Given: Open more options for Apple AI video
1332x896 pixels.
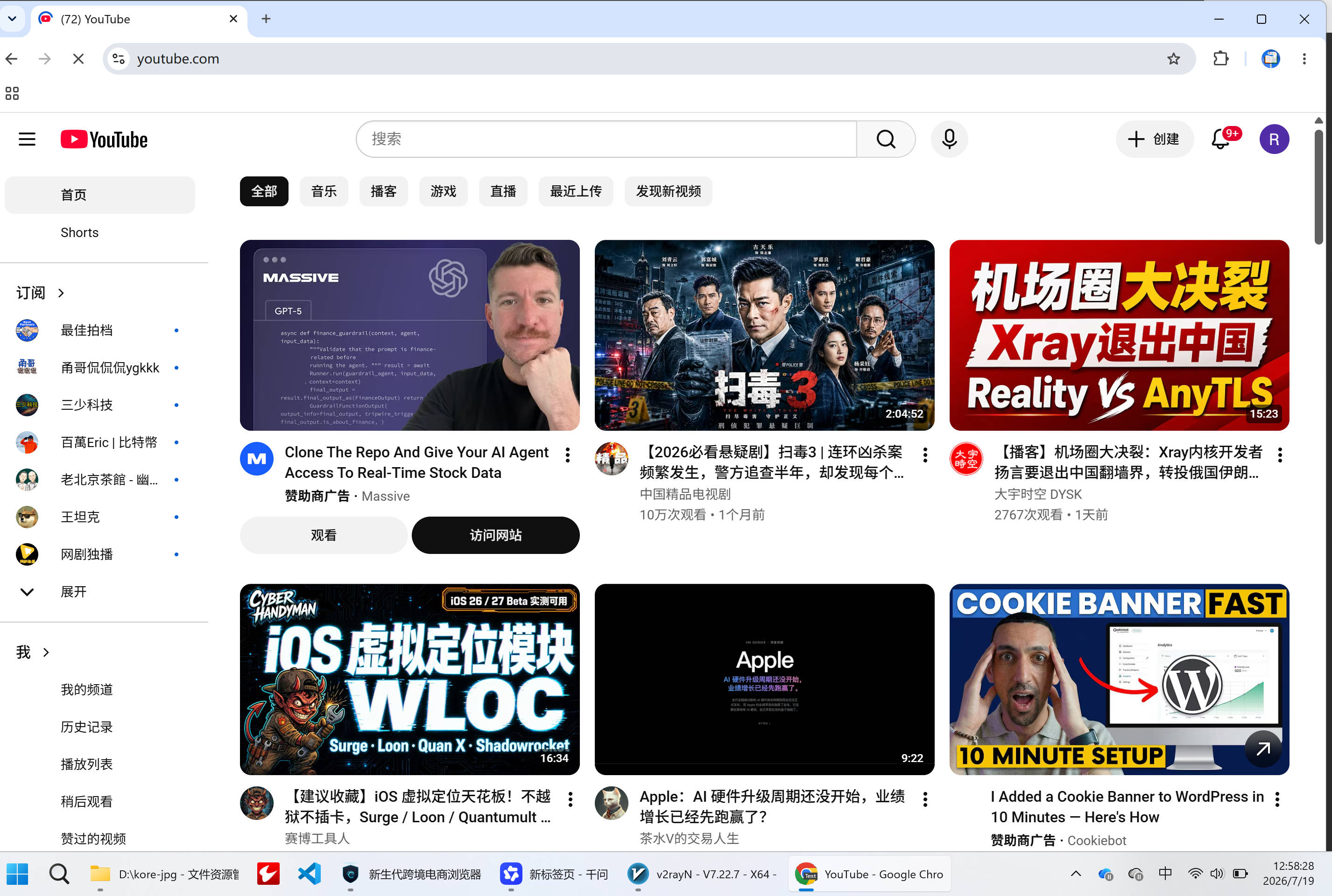Looking at the screenshot, I should [x=925, y=799].
